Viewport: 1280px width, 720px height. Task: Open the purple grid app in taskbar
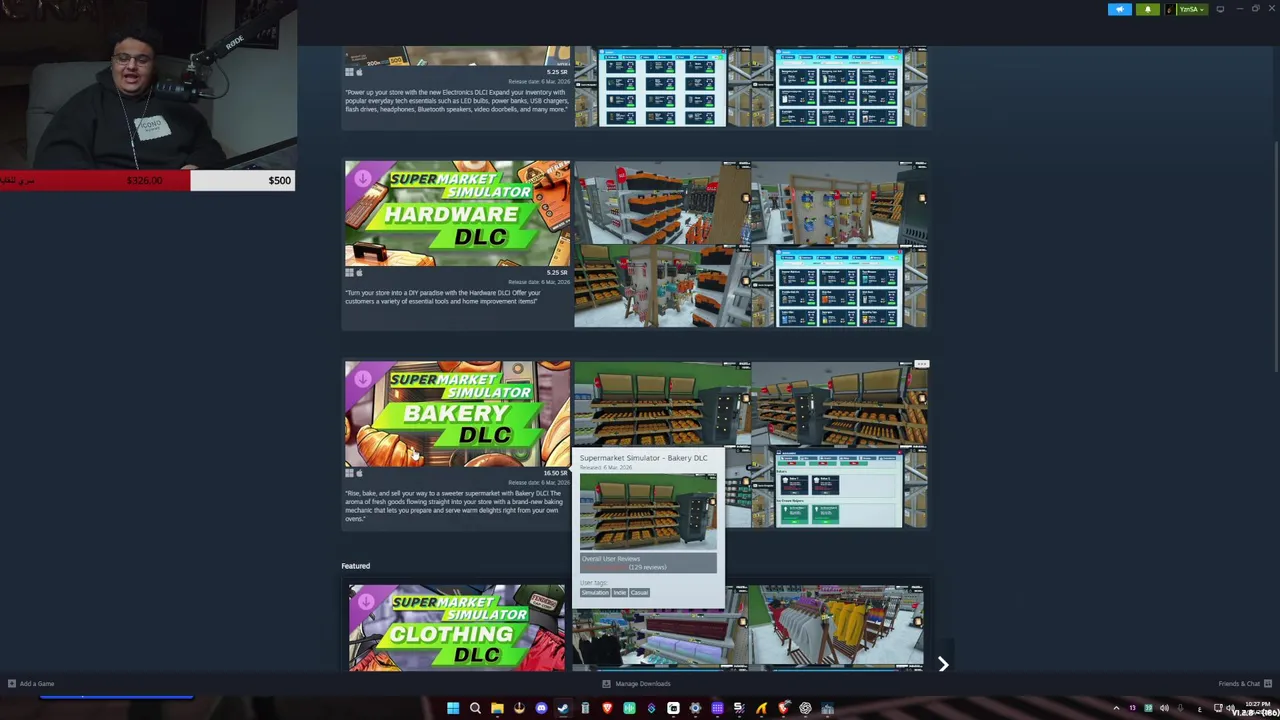point(717,708)
